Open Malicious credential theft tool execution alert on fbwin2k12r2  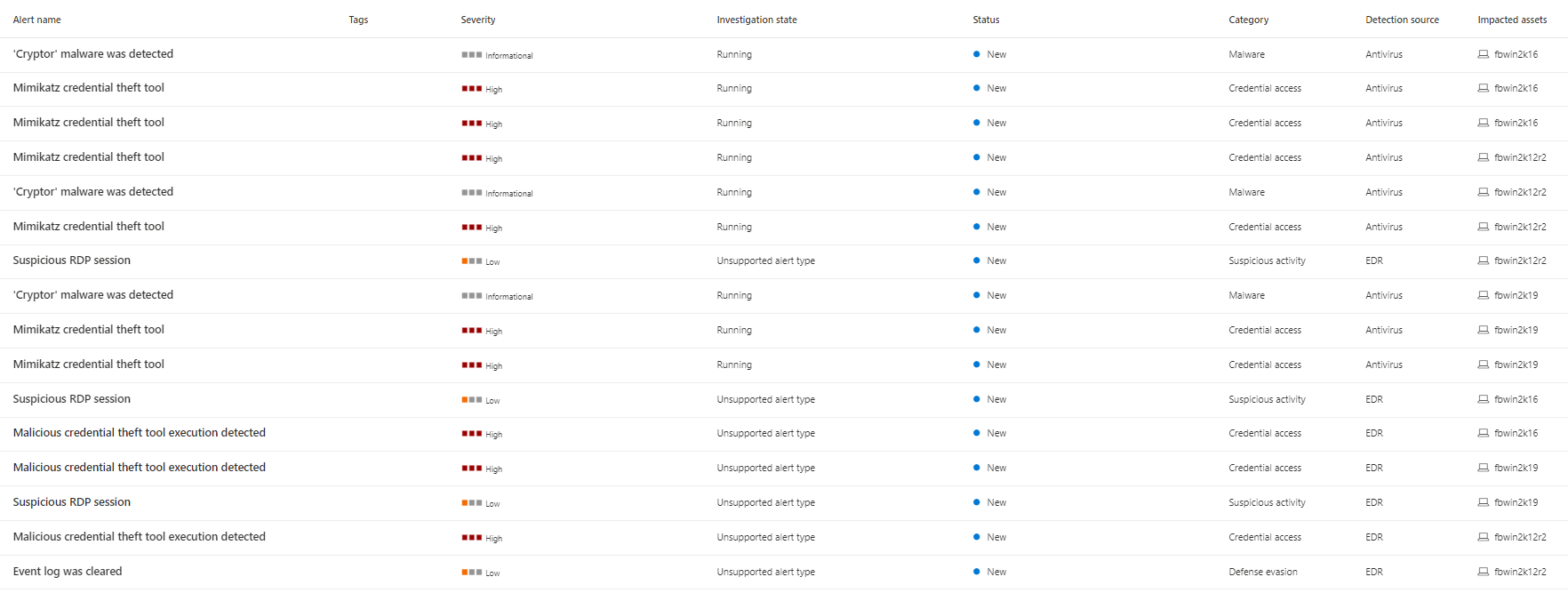[140, 537]
